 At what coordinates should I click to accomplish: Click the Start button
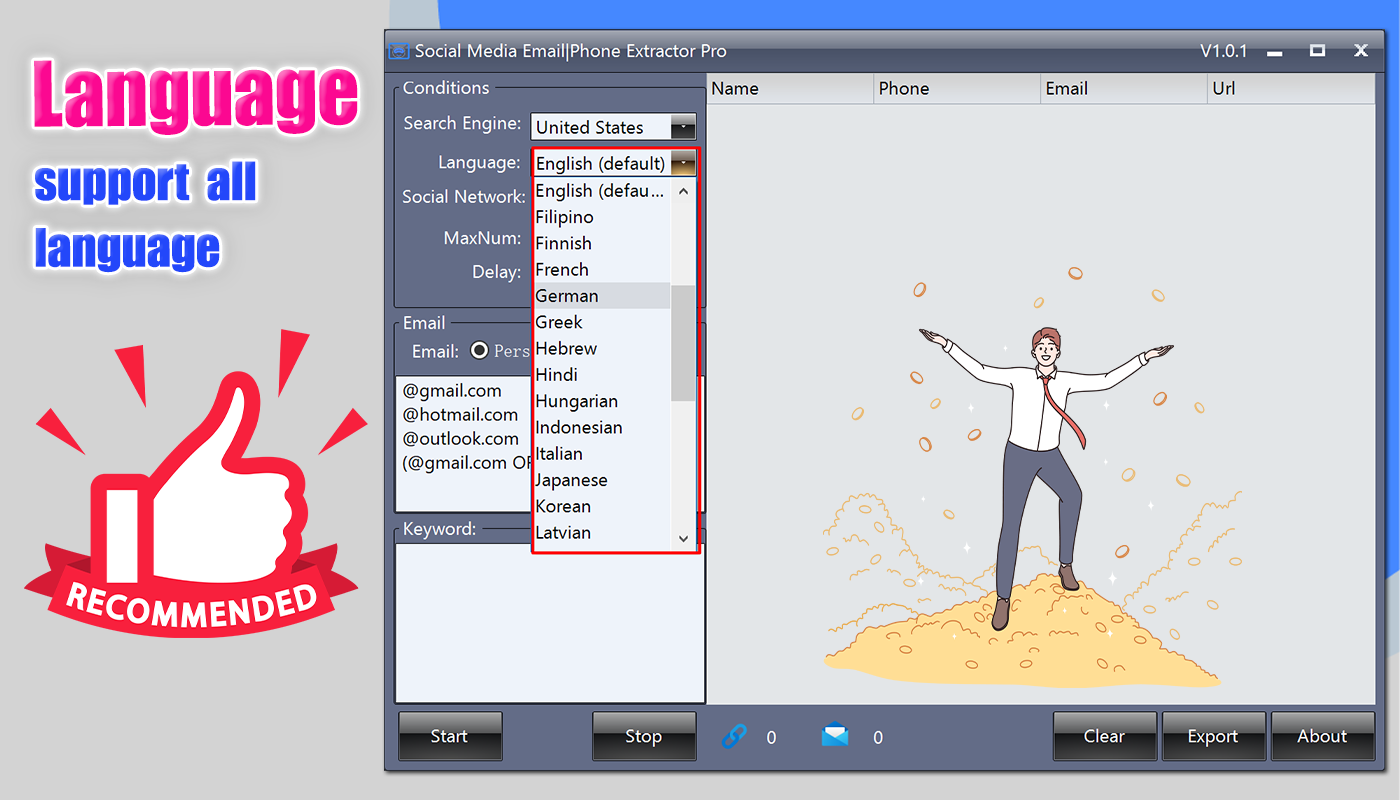[x=450, y=736]
